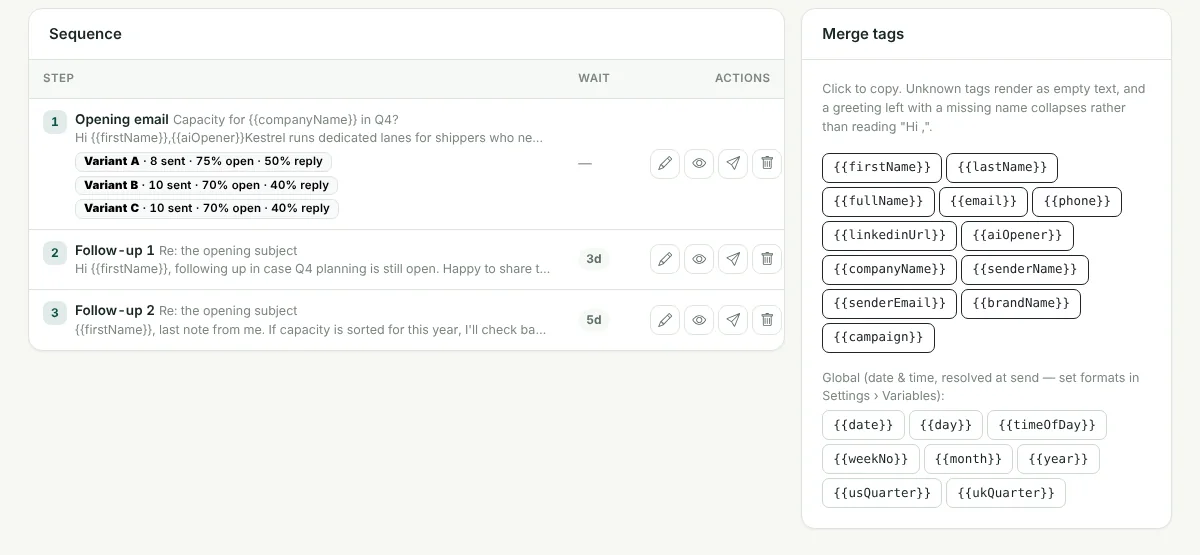Copy the {{timeOfDay}} global tag
Viewport: 1200px width, 555px height.
(1047, 425)
